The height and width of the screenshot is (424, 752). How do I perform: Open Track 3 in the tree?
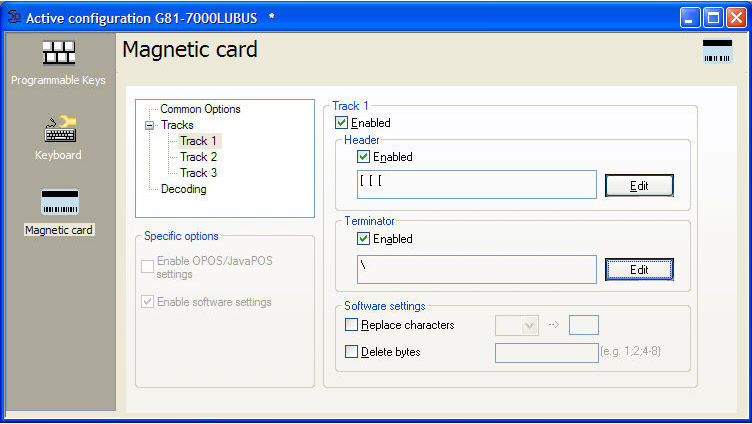click(x=198, y=173)
